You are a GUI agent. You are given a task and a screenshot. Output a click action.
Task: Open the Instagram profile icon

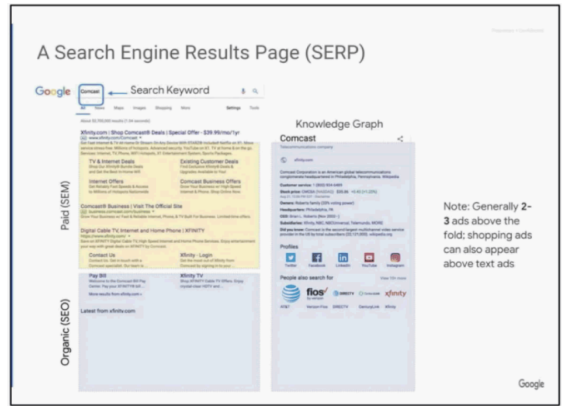click(x=395, y=257)
